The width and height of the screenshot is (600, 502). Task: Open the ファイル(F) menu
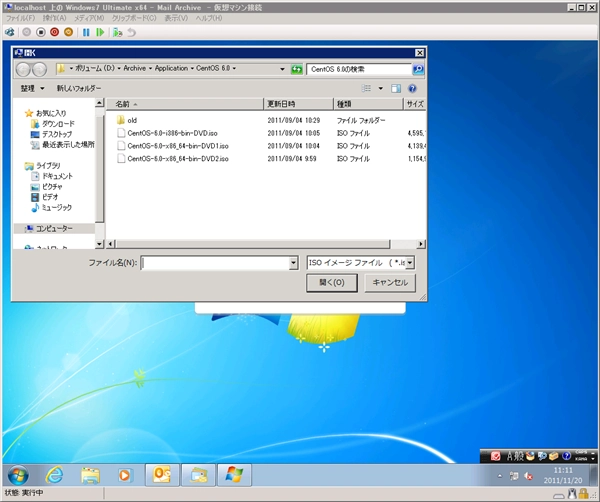coord(20,18)
